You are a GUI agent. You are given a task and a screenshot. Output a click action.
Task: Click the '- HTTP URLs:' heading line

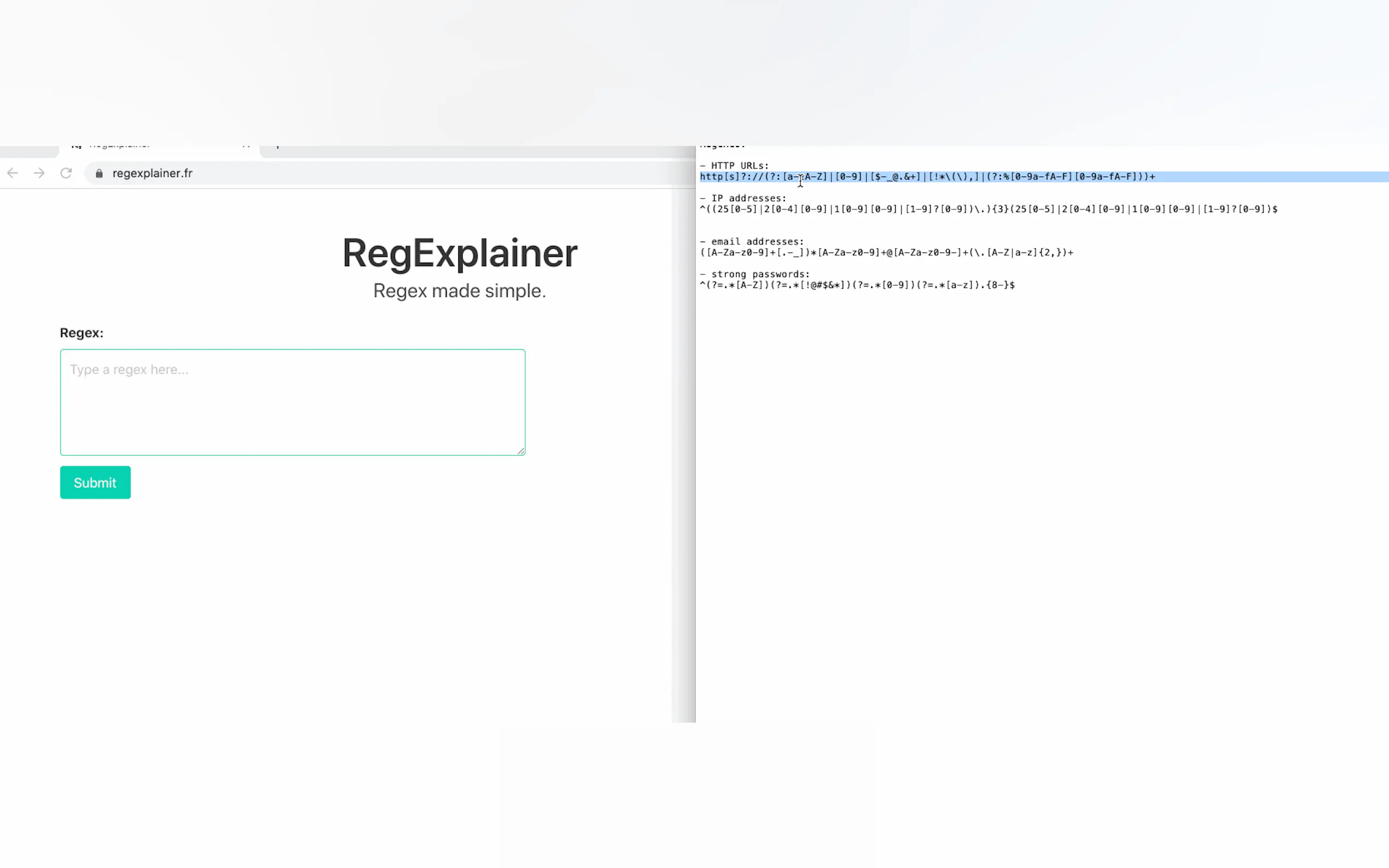coord(734,166)
